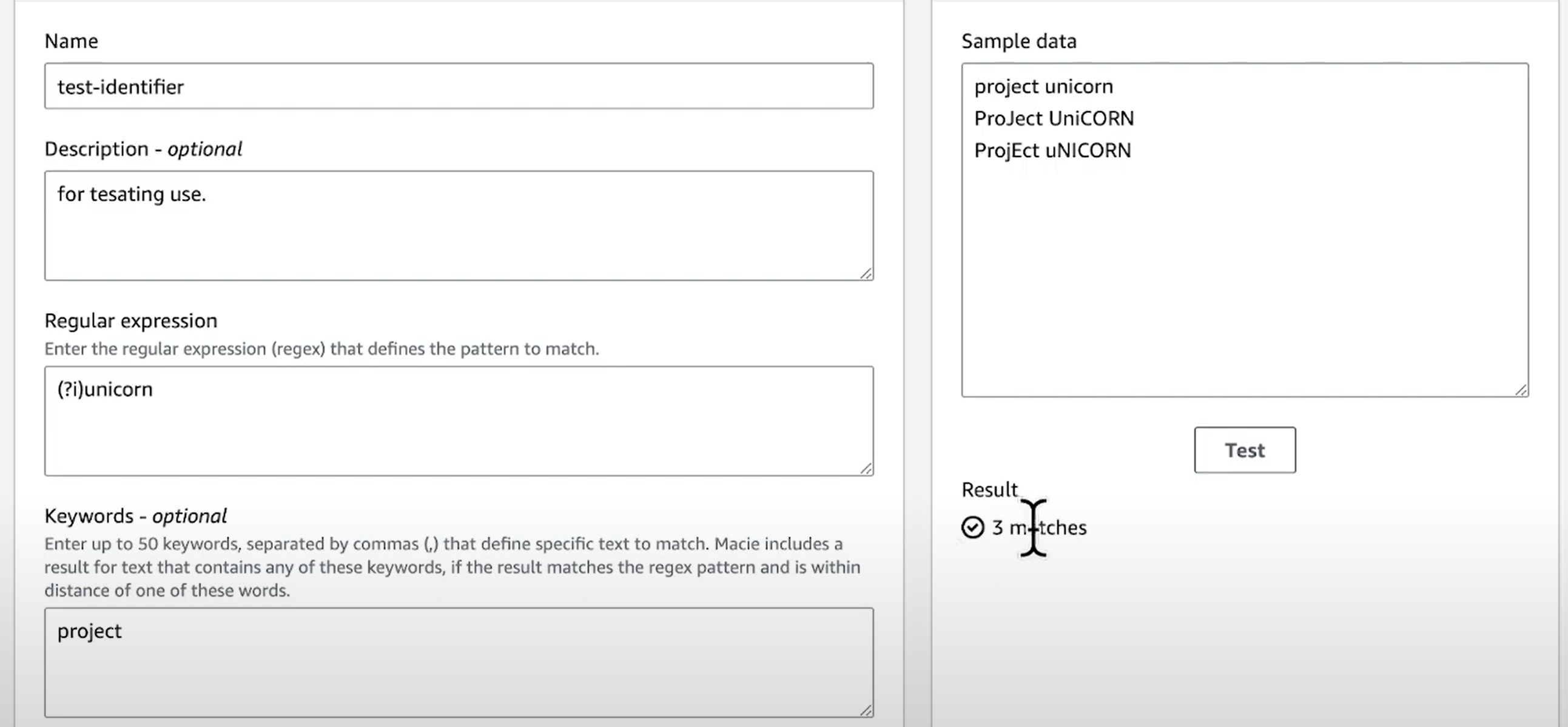This screenshot has height=727, width=1568.
Task: Click the test-identifier name text
Action: point(121,87)
